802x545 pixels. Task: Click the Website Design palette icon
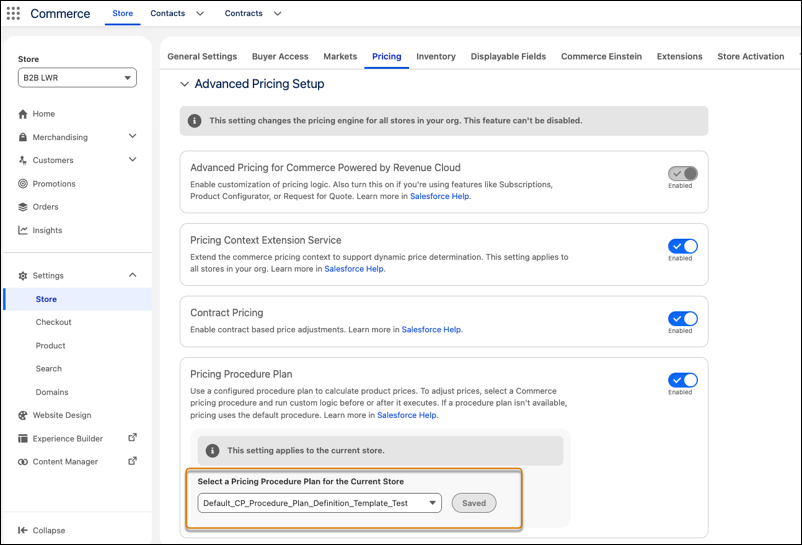point(23,415)
